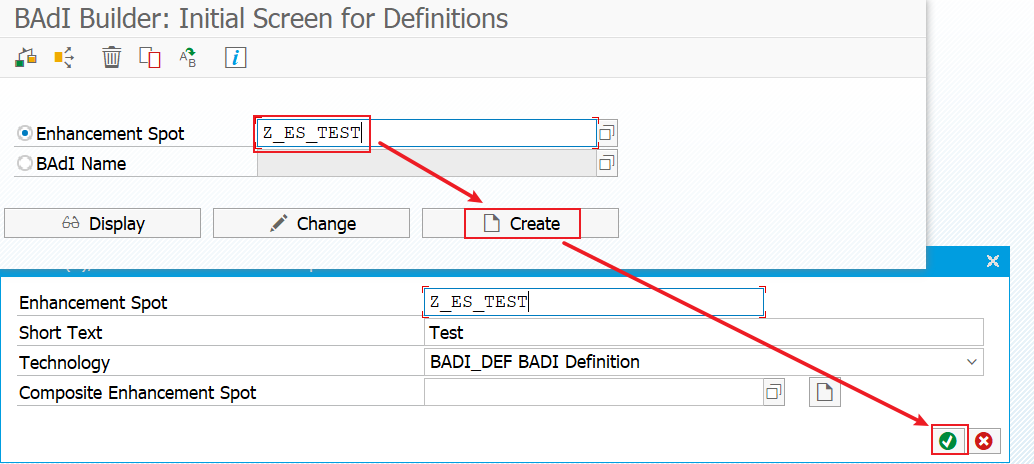1034x464 pixels.
Task: Open value help beside BAdI Name field
Action: [607, 163]
